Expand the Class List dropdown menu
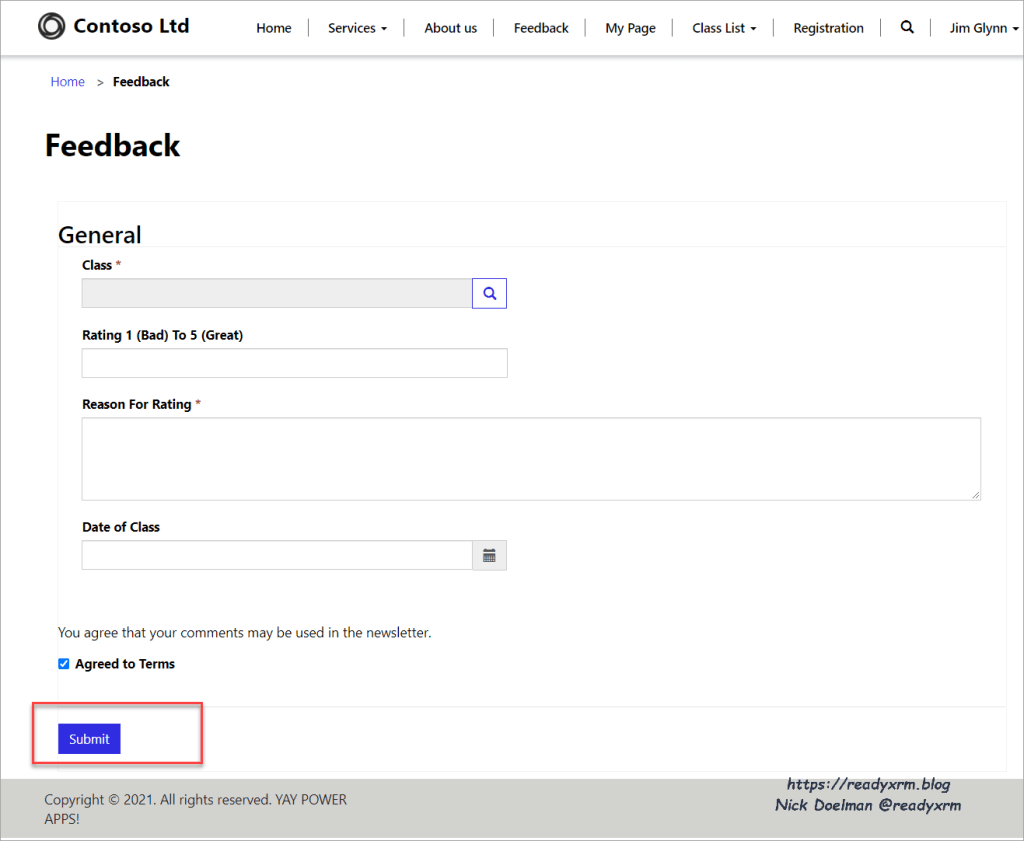The width and height of the screenshot is (1024, 841). point(724,28)
